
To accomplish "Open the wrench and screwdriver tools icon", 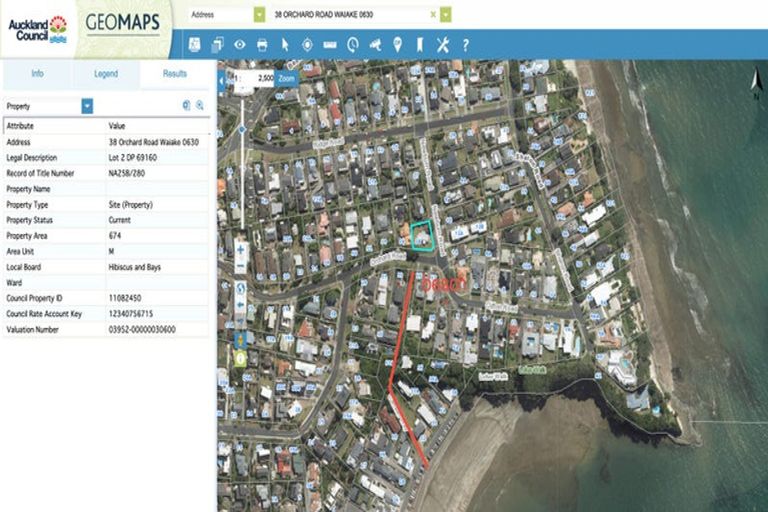I will 442,45.
